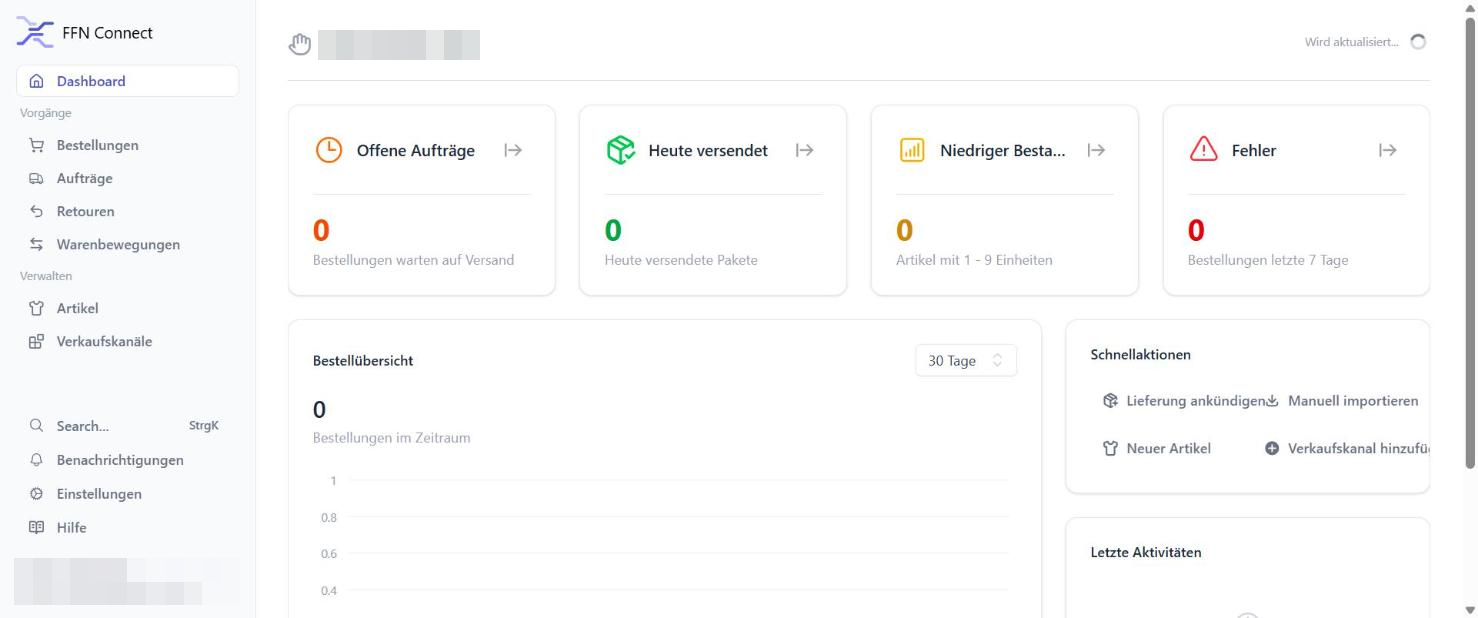
Task: Click 'Bestellungen letzte 7 Tage' text
Action: point(1268,260)
